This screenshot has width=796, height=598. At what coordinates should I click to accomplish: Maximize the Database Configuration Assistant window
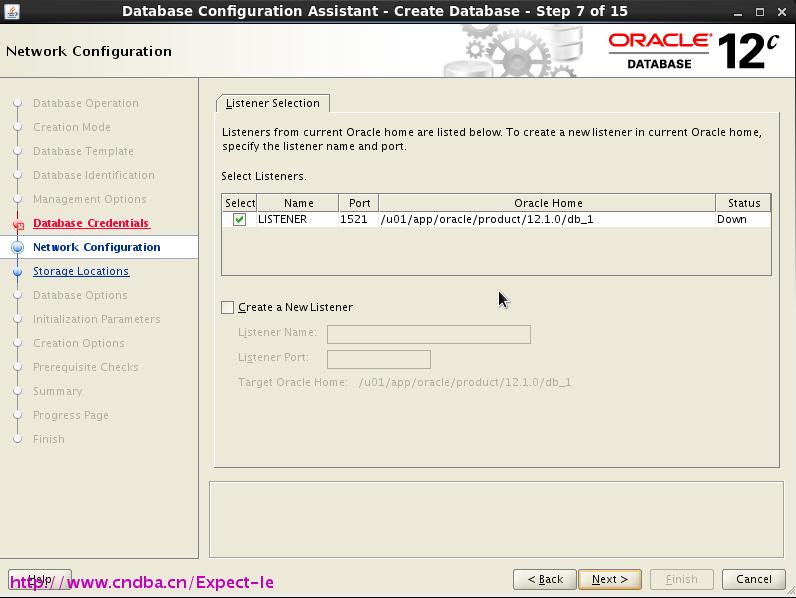coord(760,12)
